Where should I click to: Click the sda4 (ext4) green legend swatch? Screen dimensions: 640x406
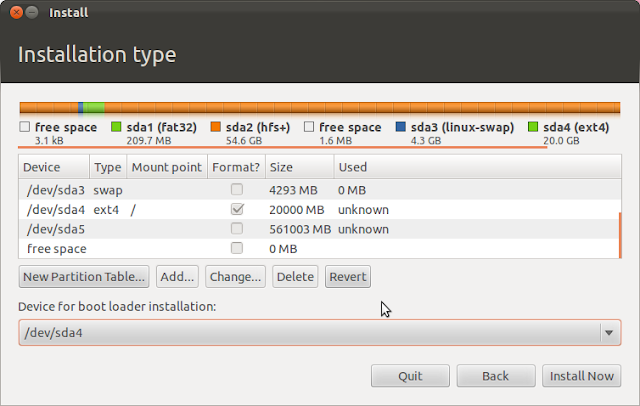coord(533,127)
